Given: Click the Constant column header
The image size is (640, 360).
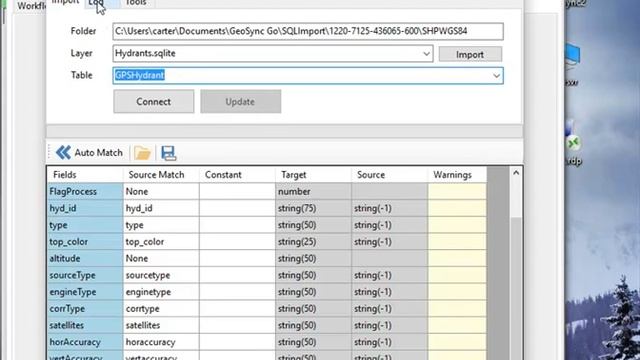Looking at the screenshot, I should (237, 175).
